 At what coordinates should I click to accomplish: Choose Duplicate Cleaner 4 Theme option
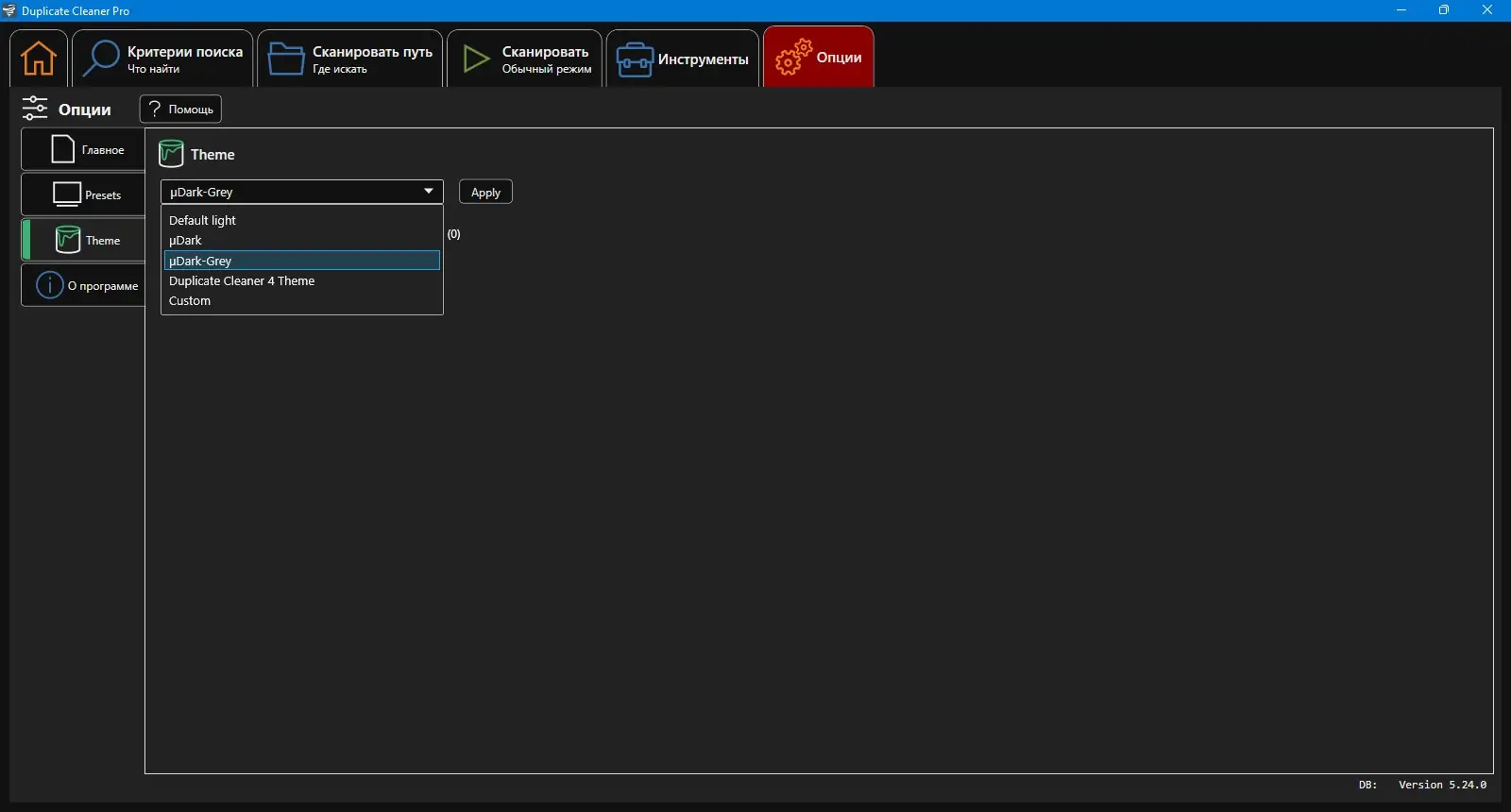click(x=302, y=280)
